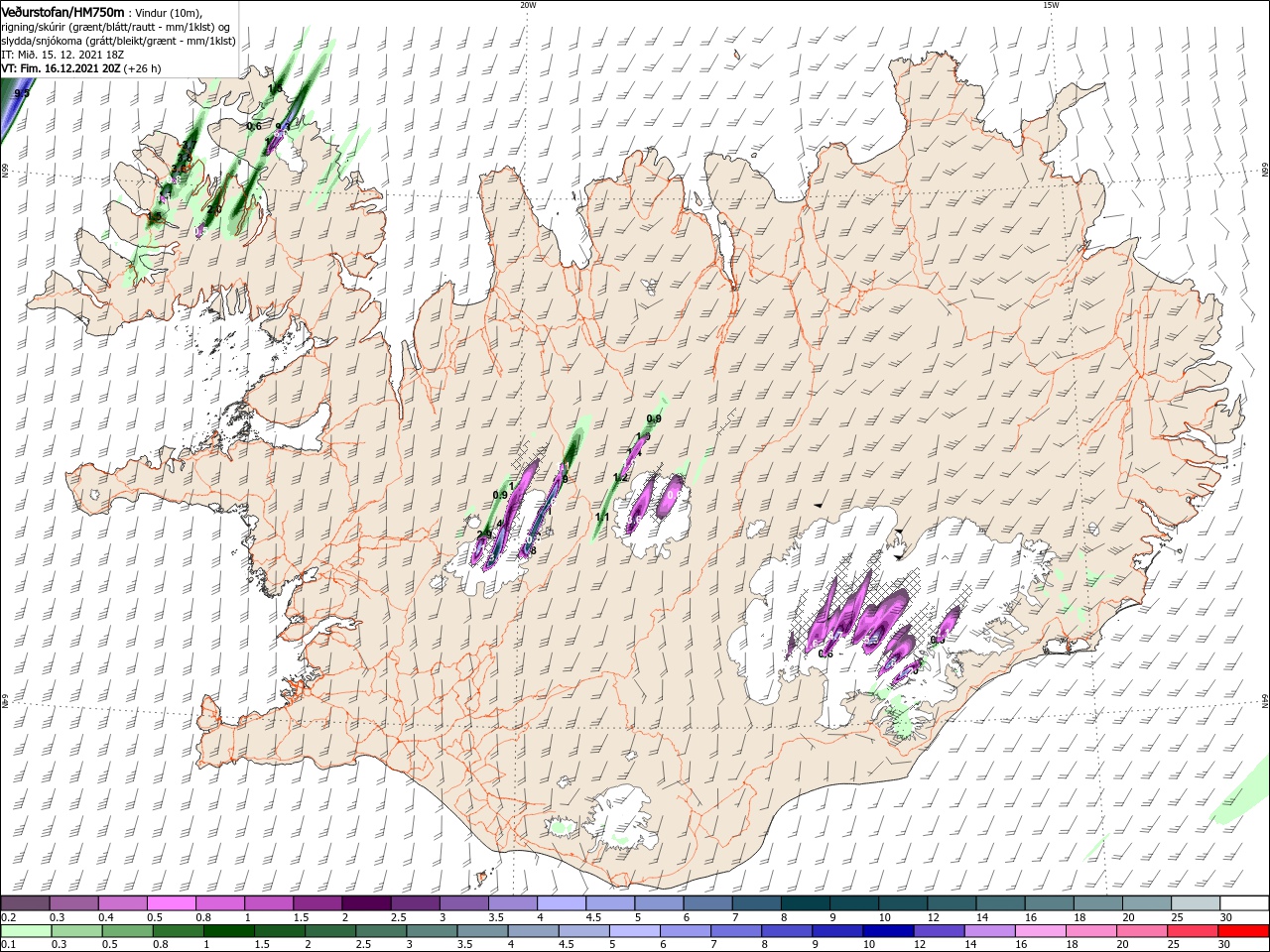Select bright pink swatch between 0.5 and 0.8 in the snow legend

pos(171,903)
